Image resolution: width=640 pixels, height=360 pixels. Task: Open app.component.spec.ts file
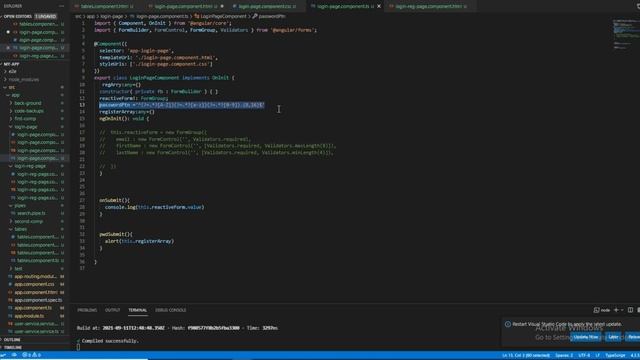(38, 300)
